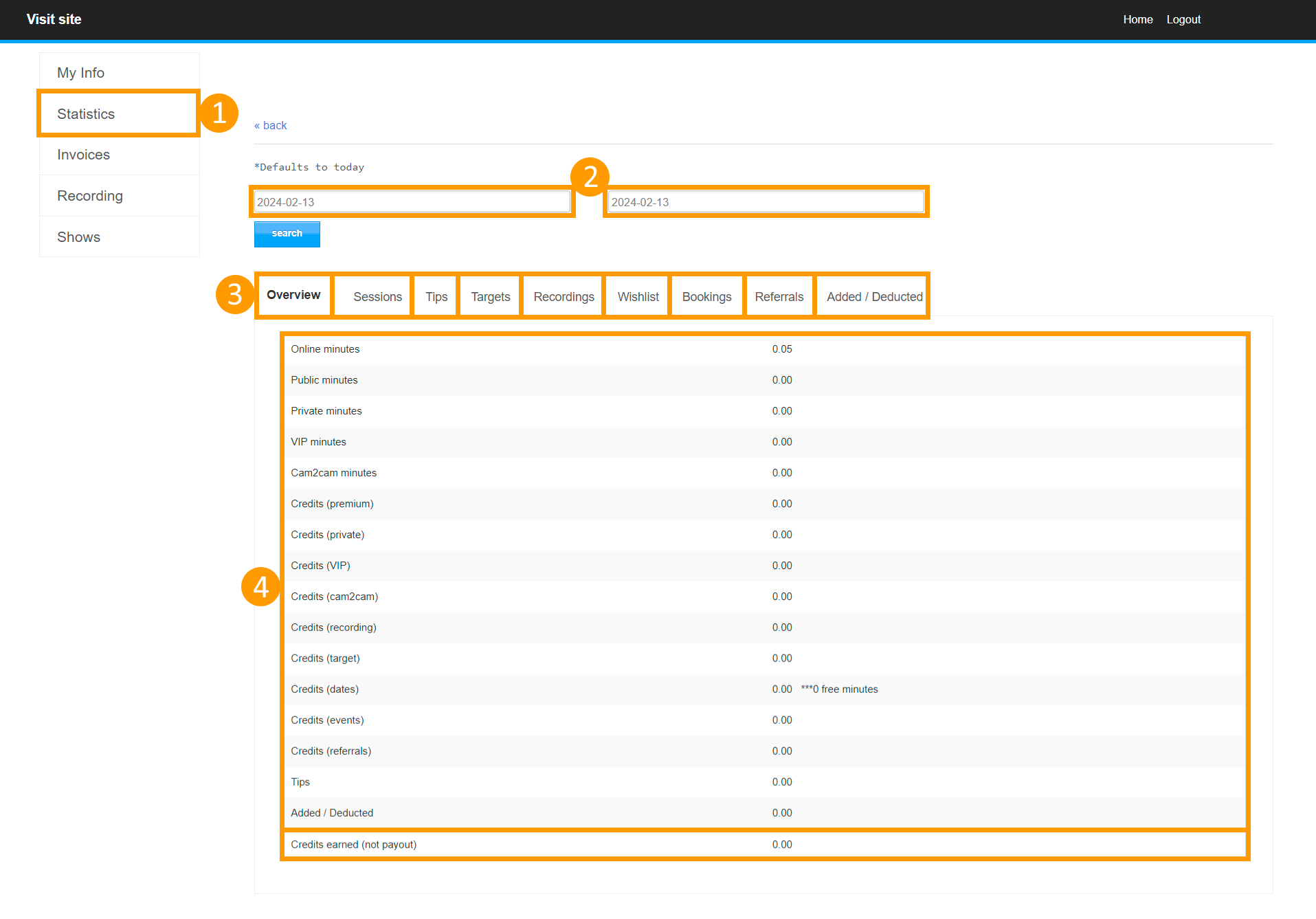The height and width of the screenshot is (919, 1316).
Task: Click the start date input field
Action: pos(412,202)
